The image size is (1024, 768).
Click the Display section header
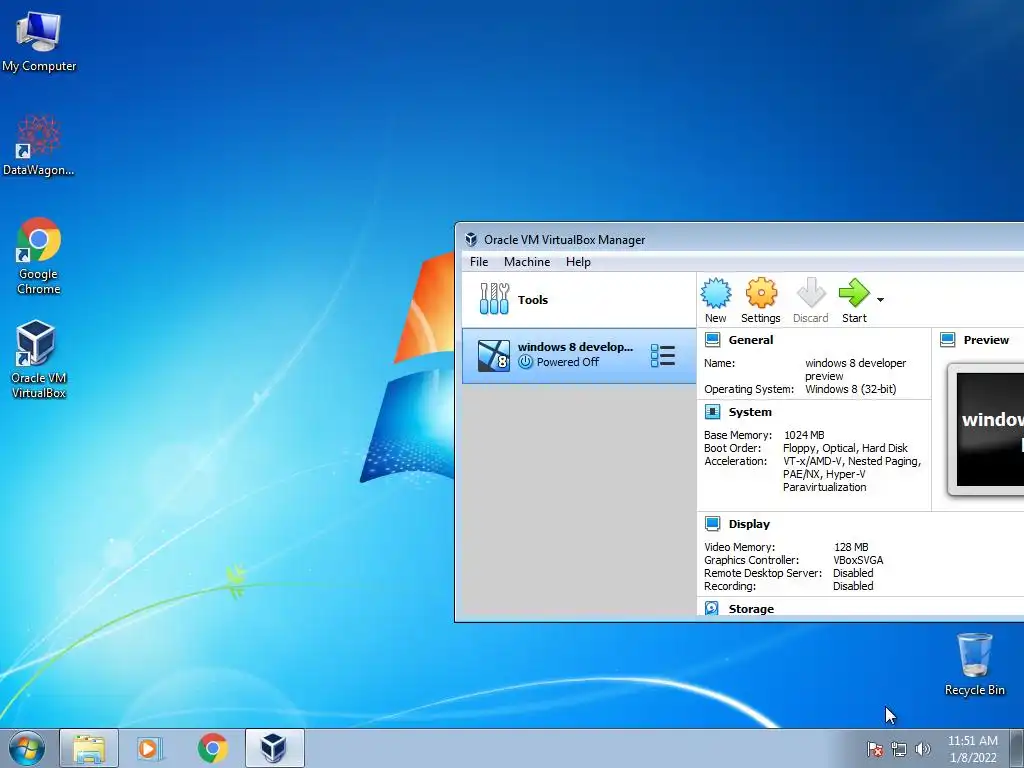click(749, 524)
